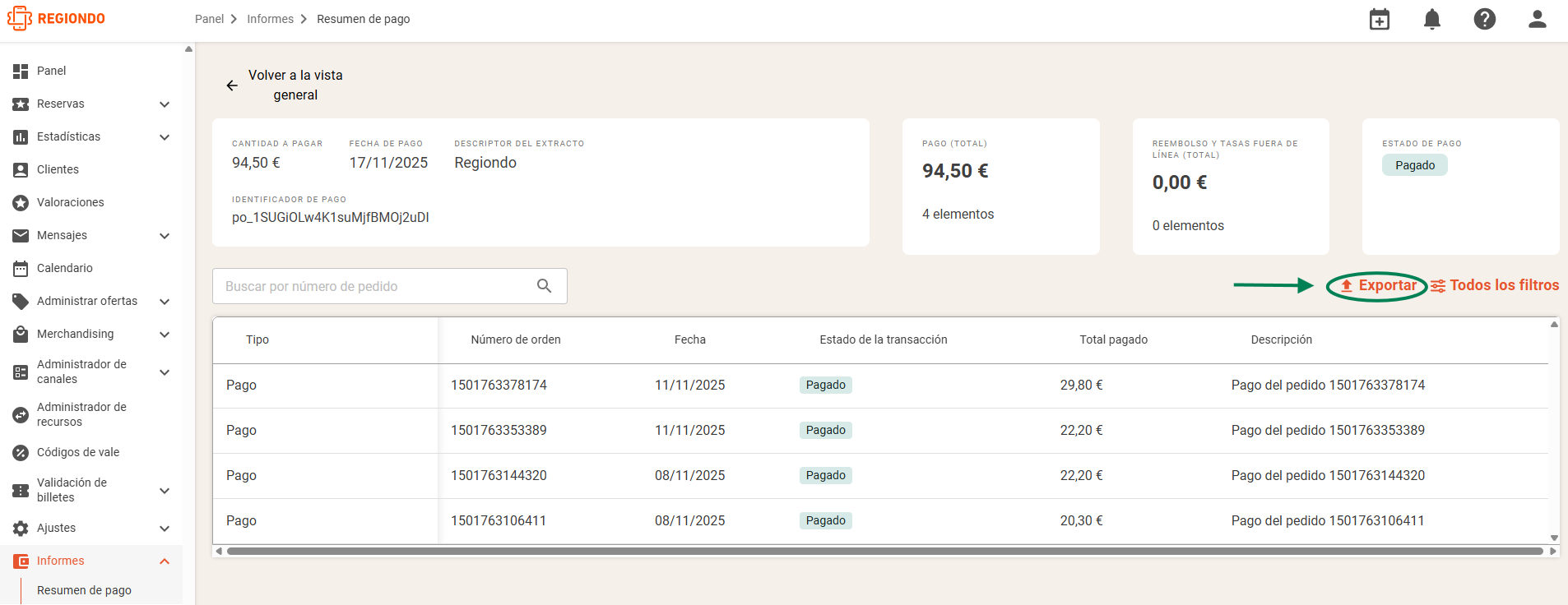Click the Mensajes envelope icon

tap(21, 236)
